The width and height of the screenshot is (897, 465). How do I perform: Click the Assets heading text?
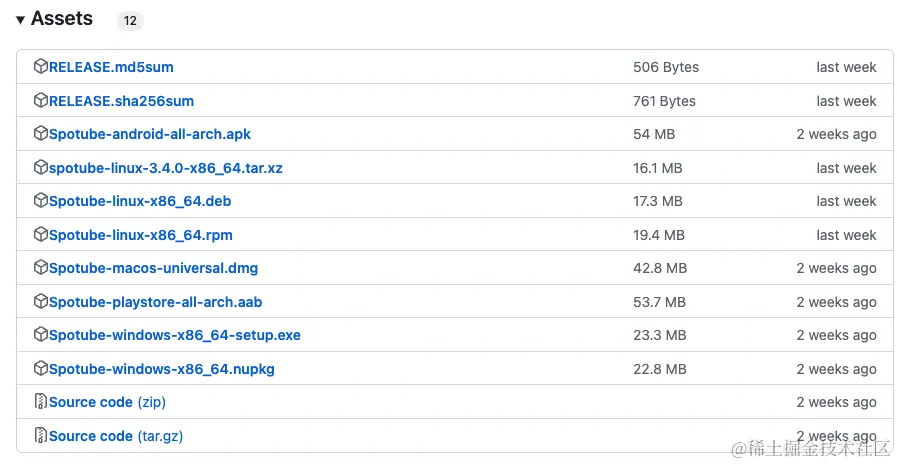[62, 19]
